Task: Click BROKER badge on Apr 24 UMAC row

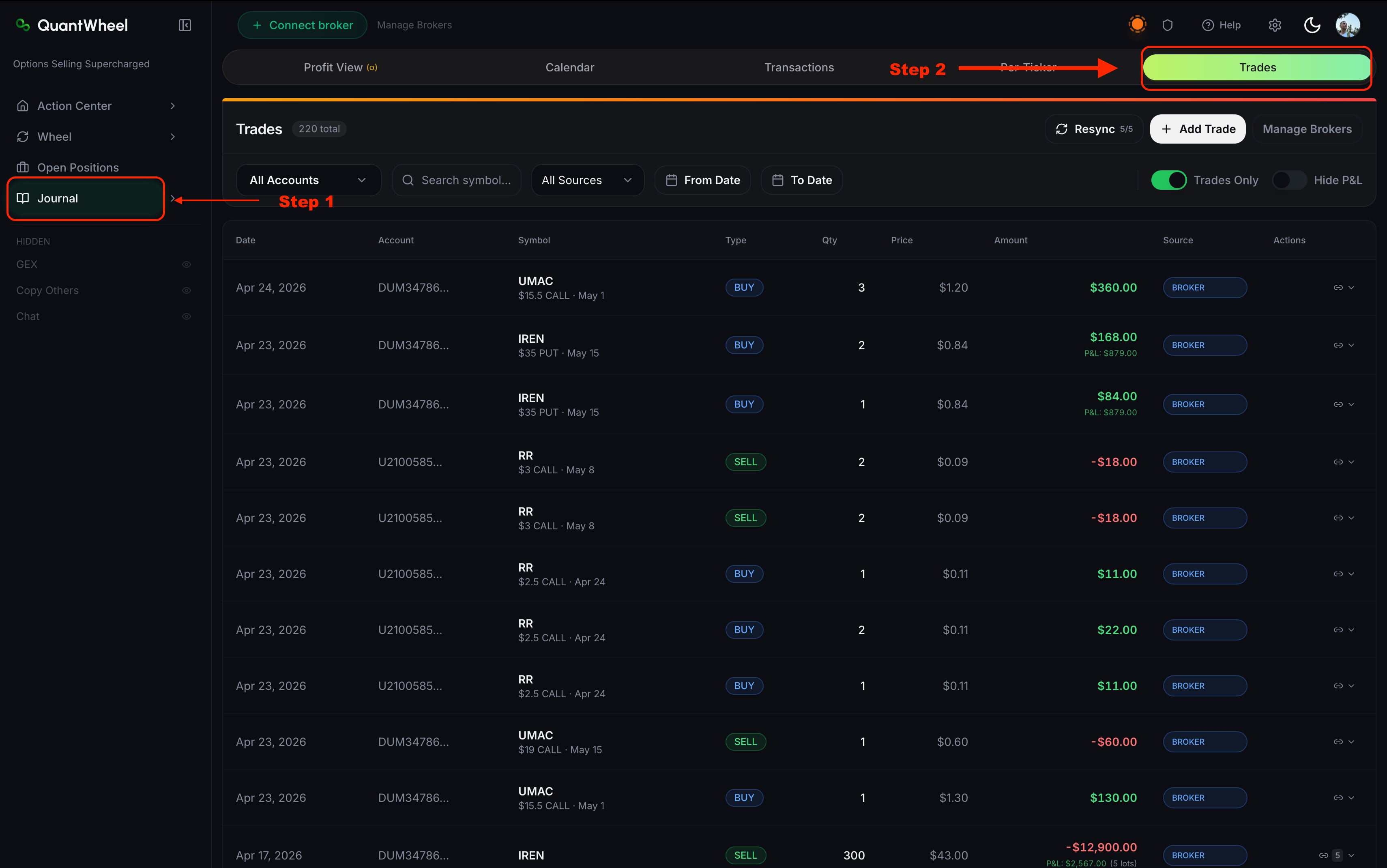Action: 1204,288
